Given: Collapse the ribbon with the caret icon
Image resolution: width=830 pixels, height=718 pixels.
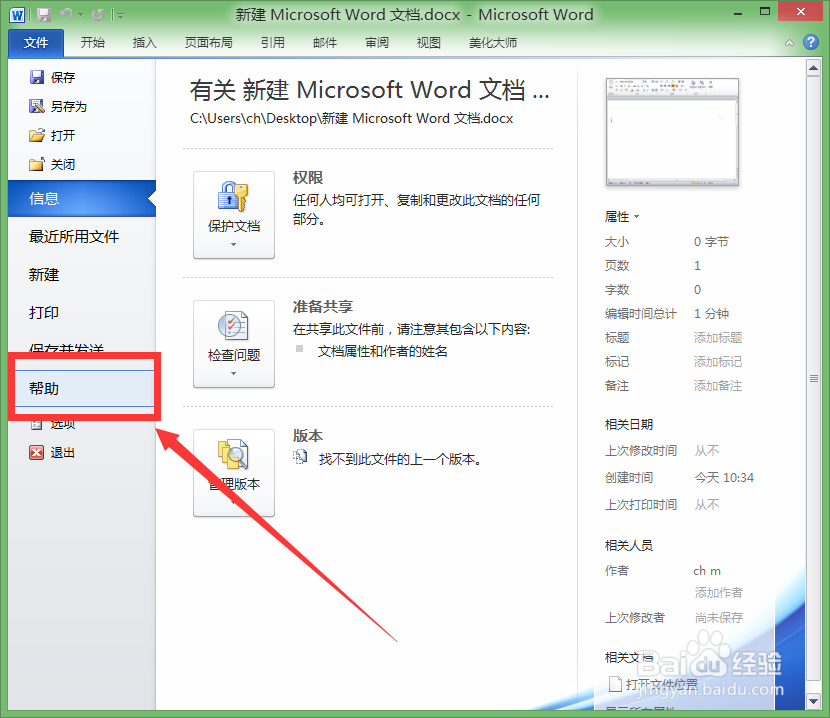Looking at the screenshot, I should coord(789,43).
